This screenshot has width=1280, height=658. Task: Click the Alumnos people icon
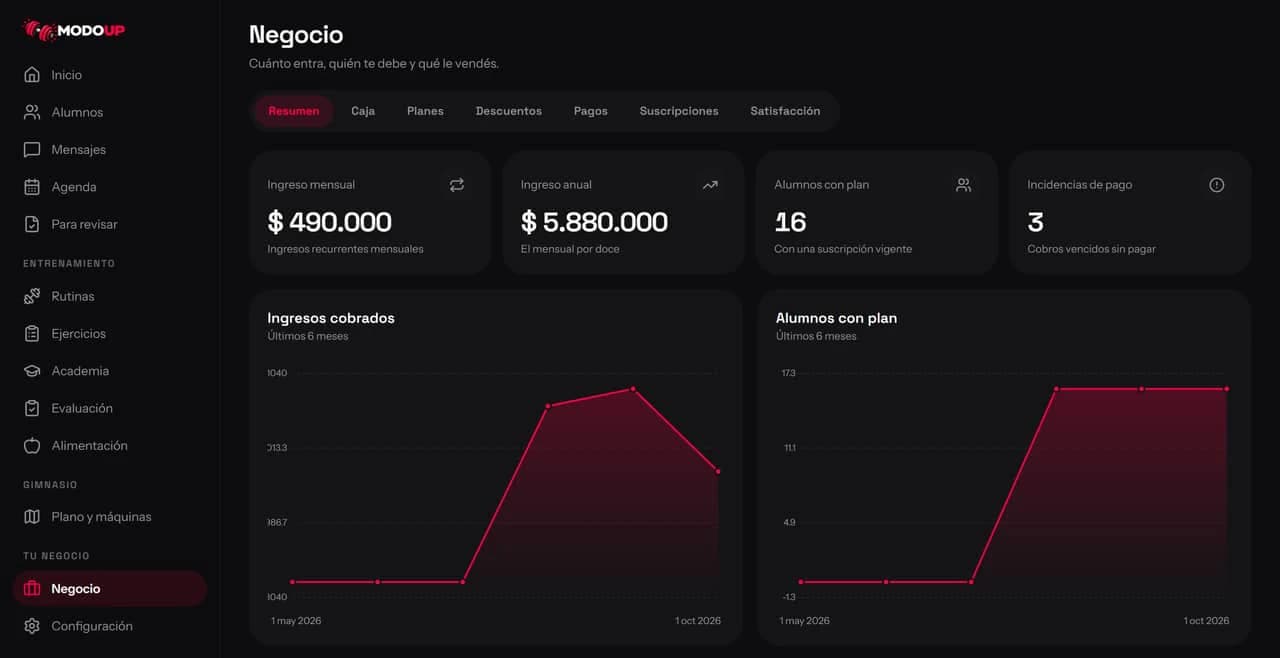[32, 112]
